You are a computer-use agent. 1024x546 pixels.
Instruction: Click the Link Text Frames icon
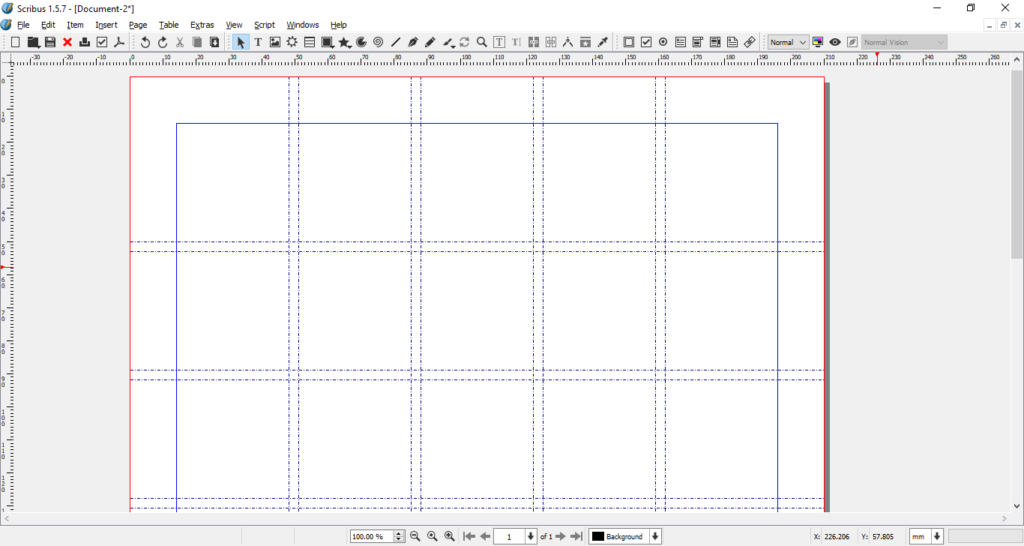click(534, 42)
